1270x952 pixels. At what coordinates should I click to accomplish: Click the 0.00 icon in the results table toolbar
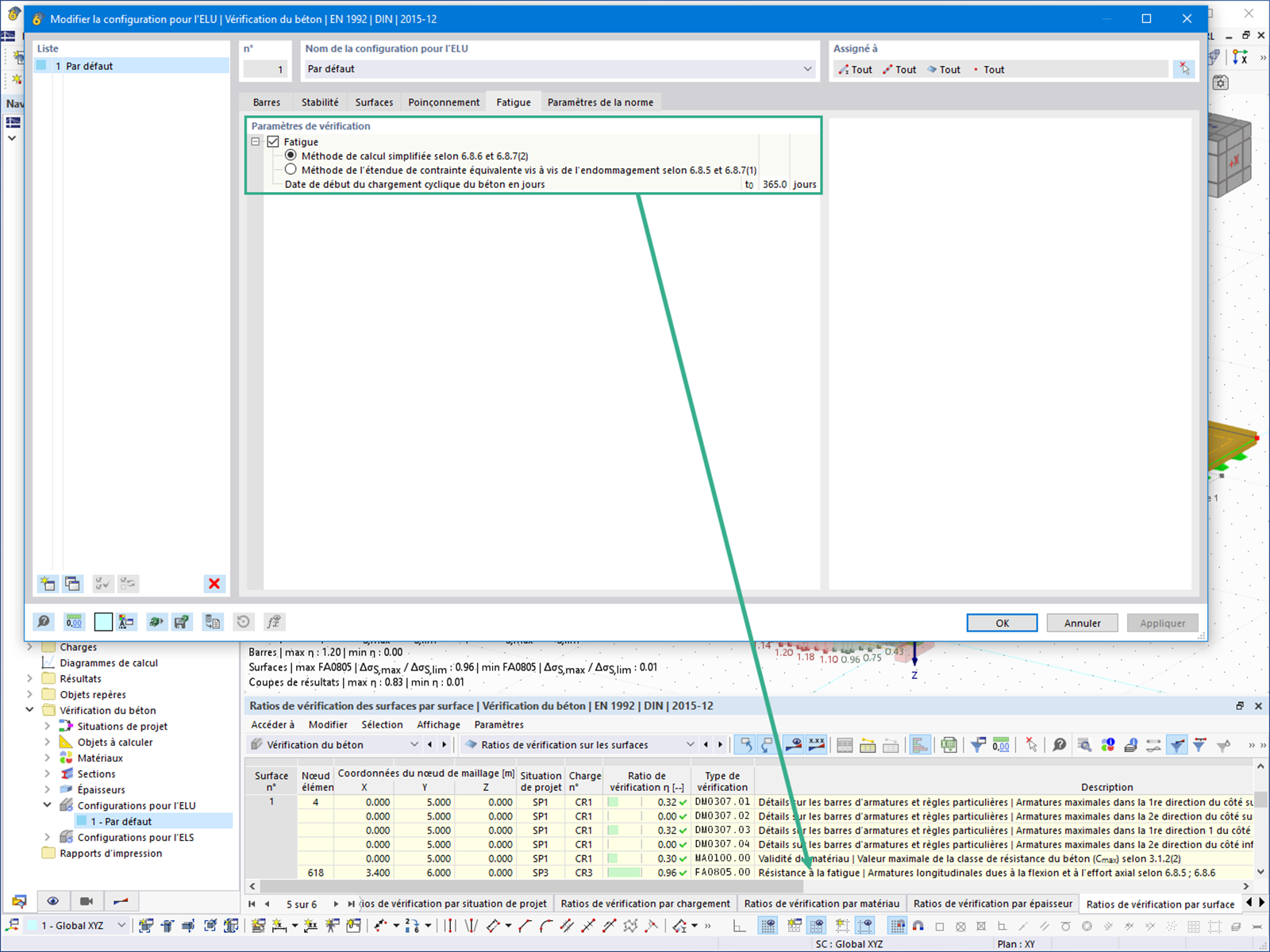click(x=1001, y=745)
